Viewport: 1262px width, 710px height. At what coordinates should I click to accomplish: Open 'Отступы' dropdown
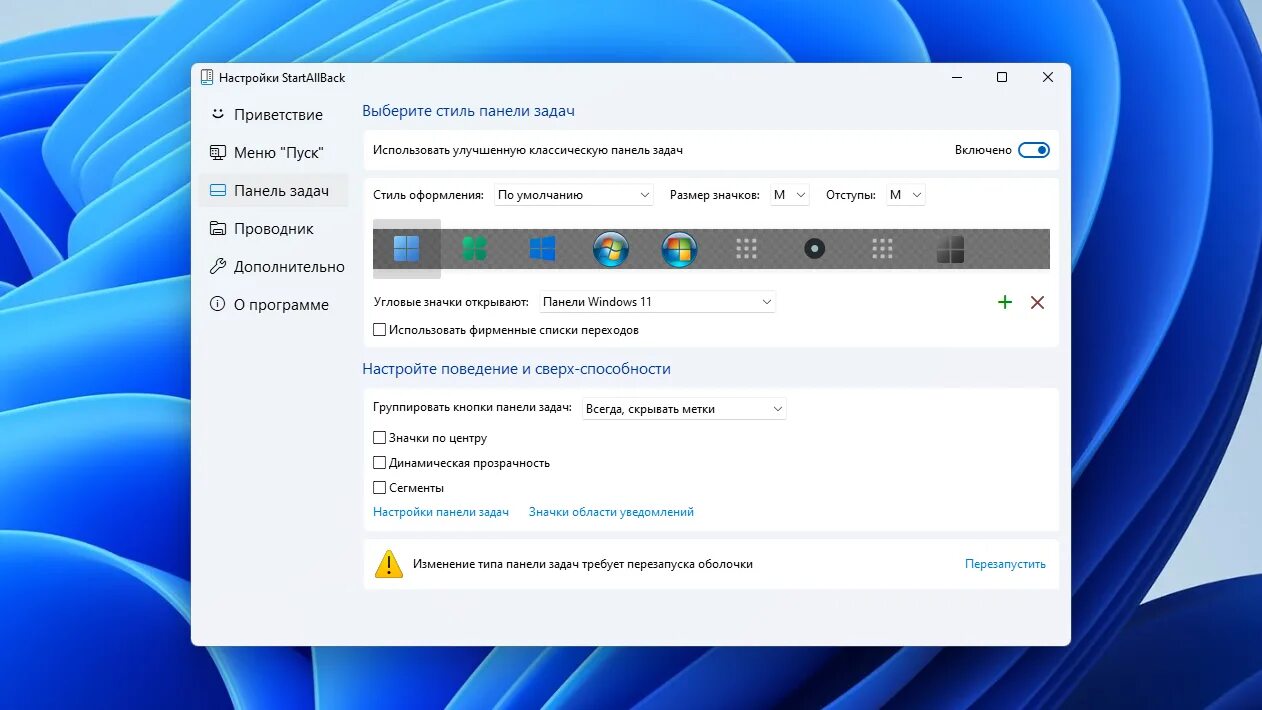point(905,195)
